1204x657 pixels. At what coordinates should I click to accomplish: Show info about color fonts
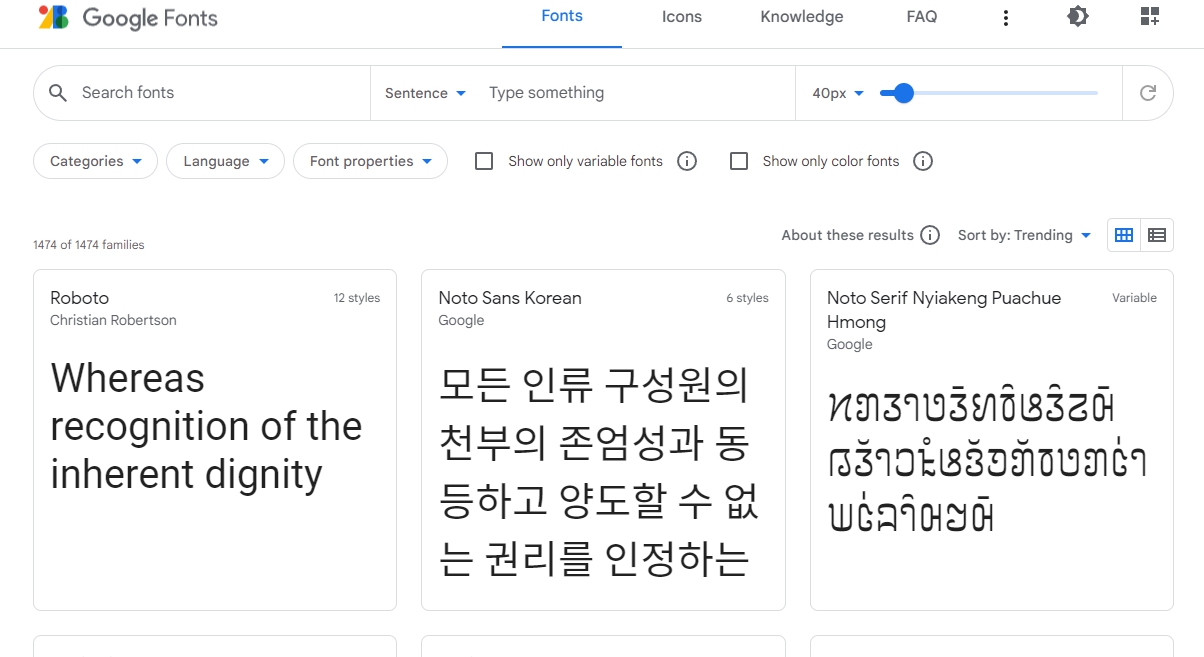923,161
